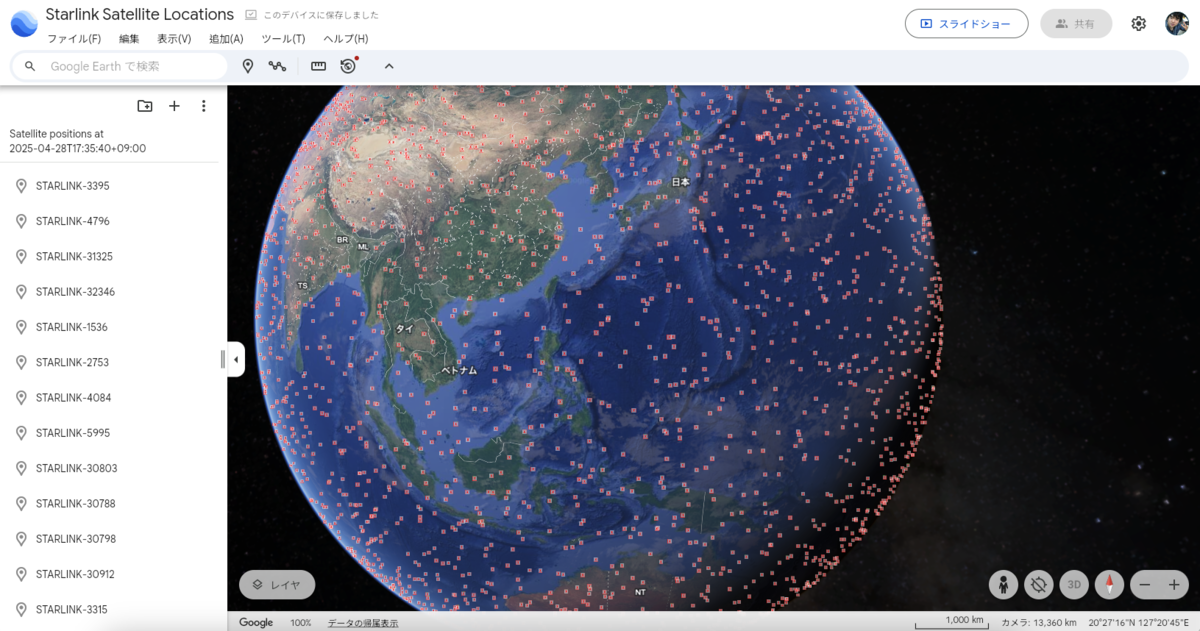
Task: Switch to 3D view mode
Action: (1074, 585)
